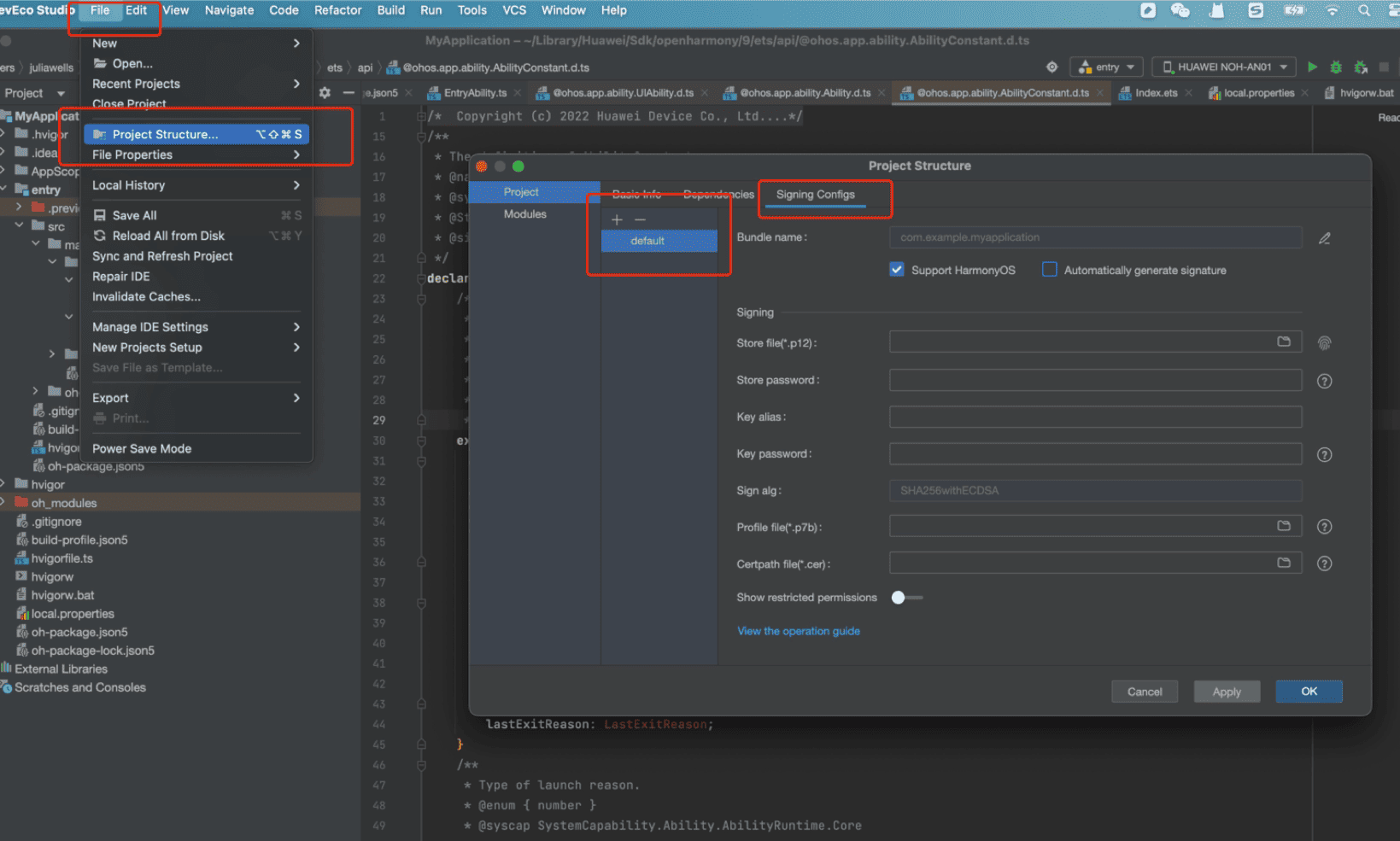The image size is (1400, 841).
Task: Add a new signing config
Action: pyautogui.click(x=617, y=219)
